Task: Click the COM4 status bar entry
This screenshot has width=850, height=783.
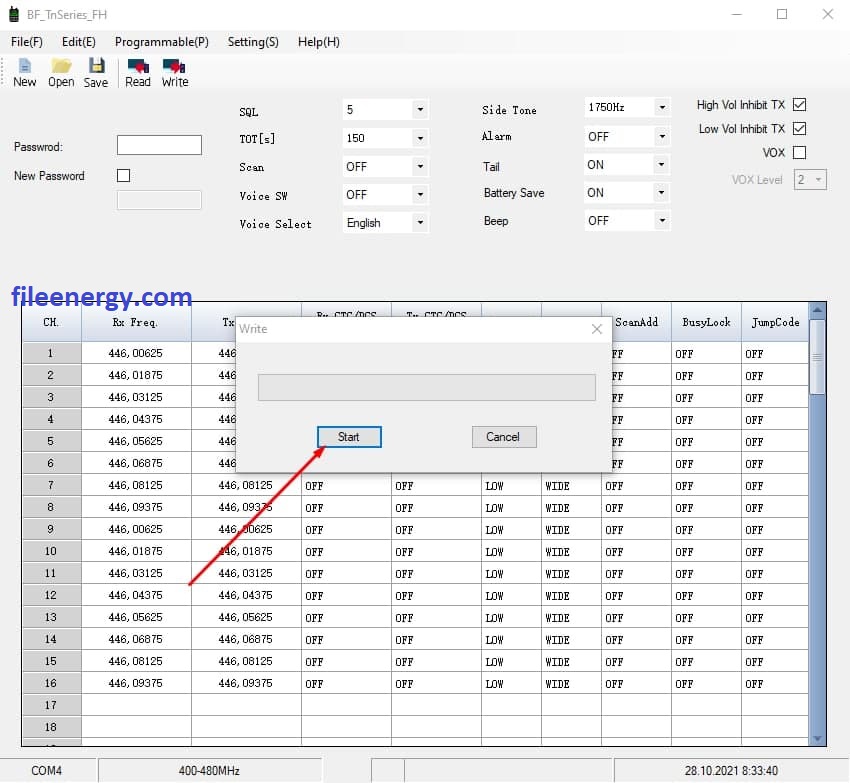Action: pyautogui.click(x=47, y=771)
